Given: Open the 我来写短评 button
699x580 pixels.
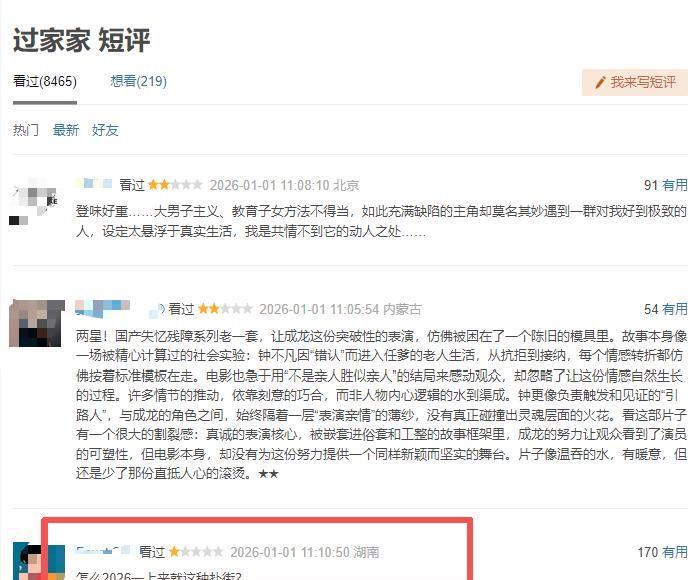Looking at the screenshot, I should click(x=635, y=82).
